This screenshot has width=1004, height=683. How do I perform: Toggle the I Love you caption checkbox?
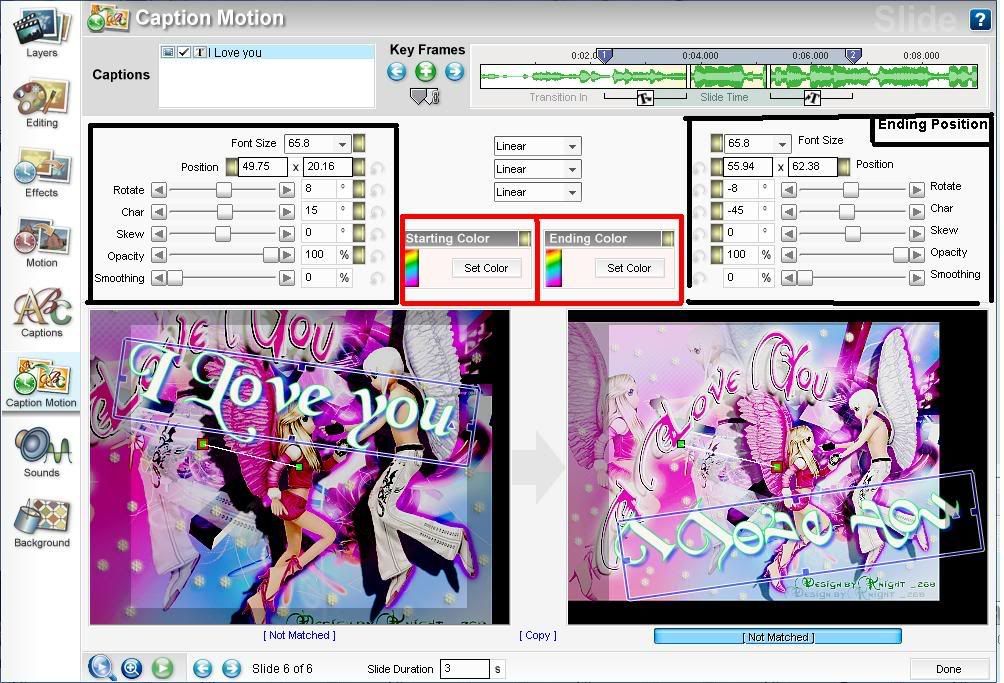click(184, 52)
